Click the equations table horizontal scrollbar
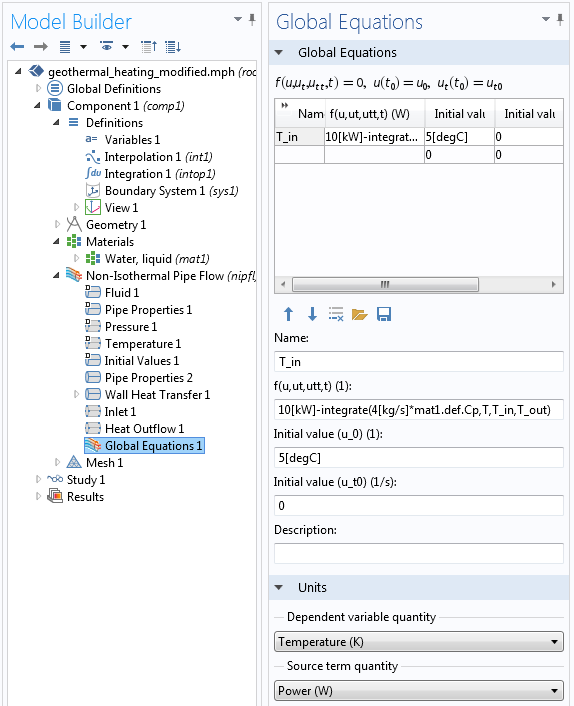The width and height of the screenshot is (574, 706). [x=419, y=285]
